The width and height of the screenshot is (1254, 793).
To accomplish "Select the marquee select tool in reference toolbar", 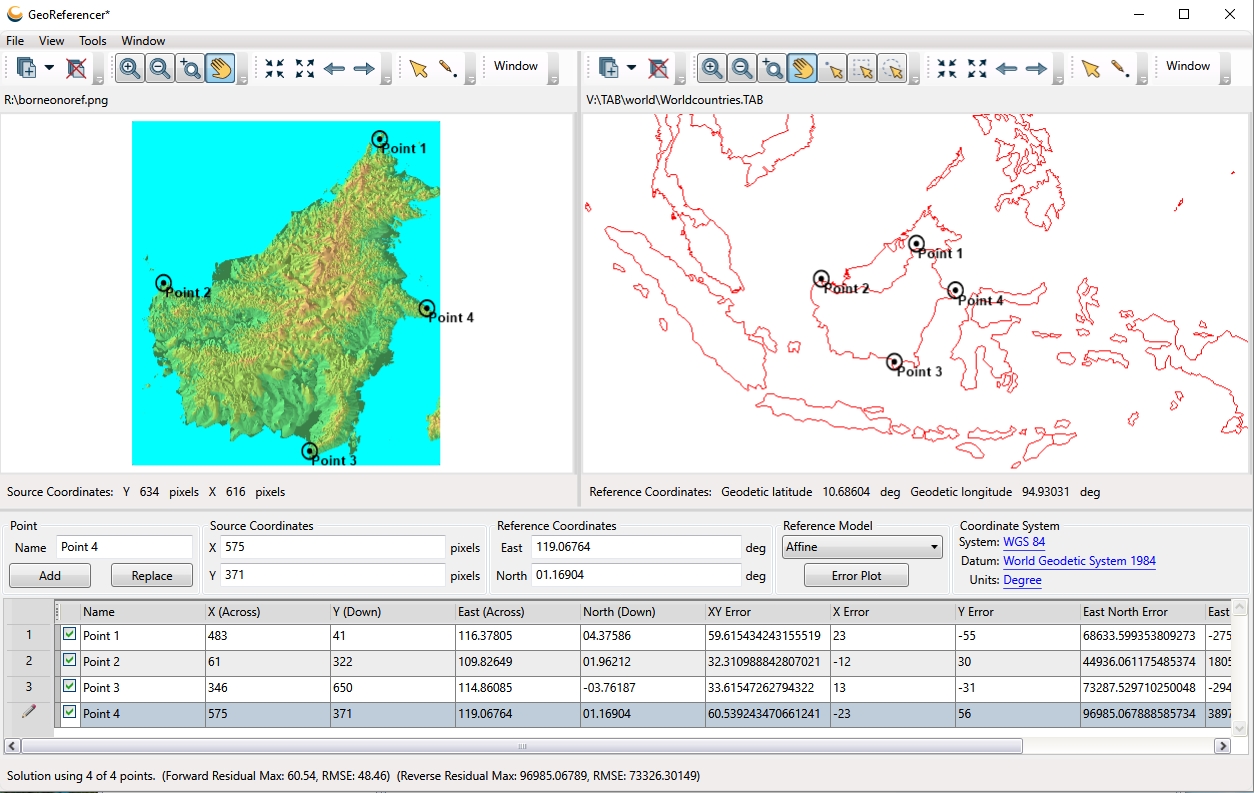I will (862, 68).
